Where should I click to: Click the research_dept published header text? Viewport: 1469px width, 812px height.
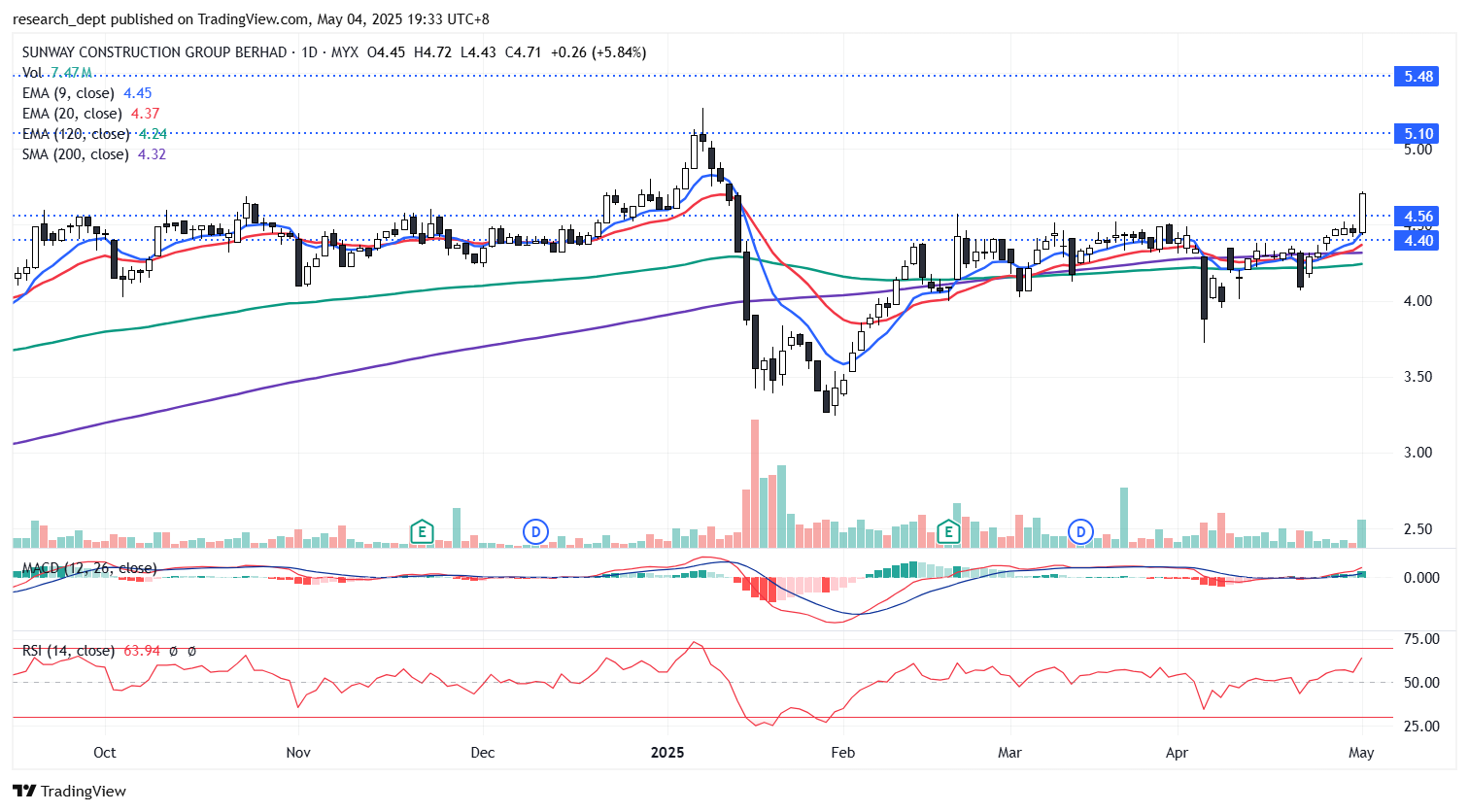coord(251,19)
